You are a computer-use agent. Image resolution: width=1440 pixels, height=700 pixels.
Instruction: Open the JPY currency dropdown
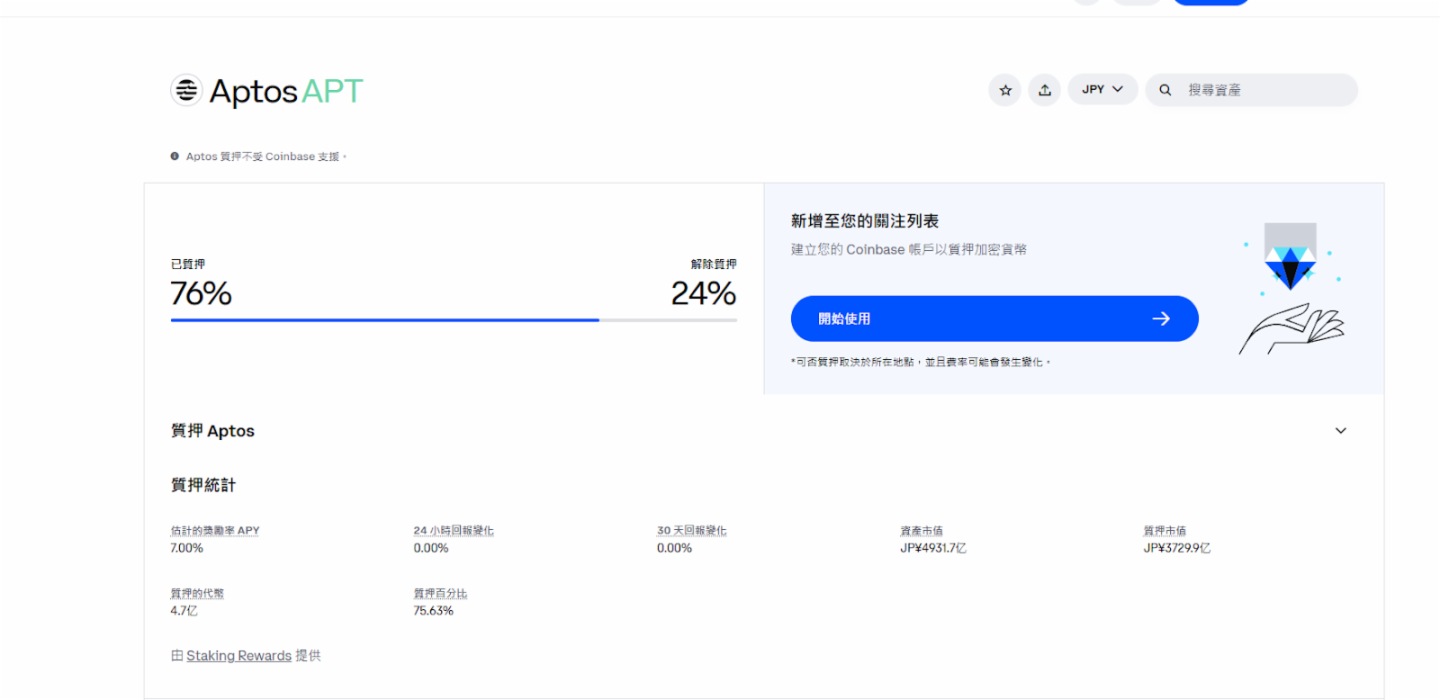pos(1102,89)
